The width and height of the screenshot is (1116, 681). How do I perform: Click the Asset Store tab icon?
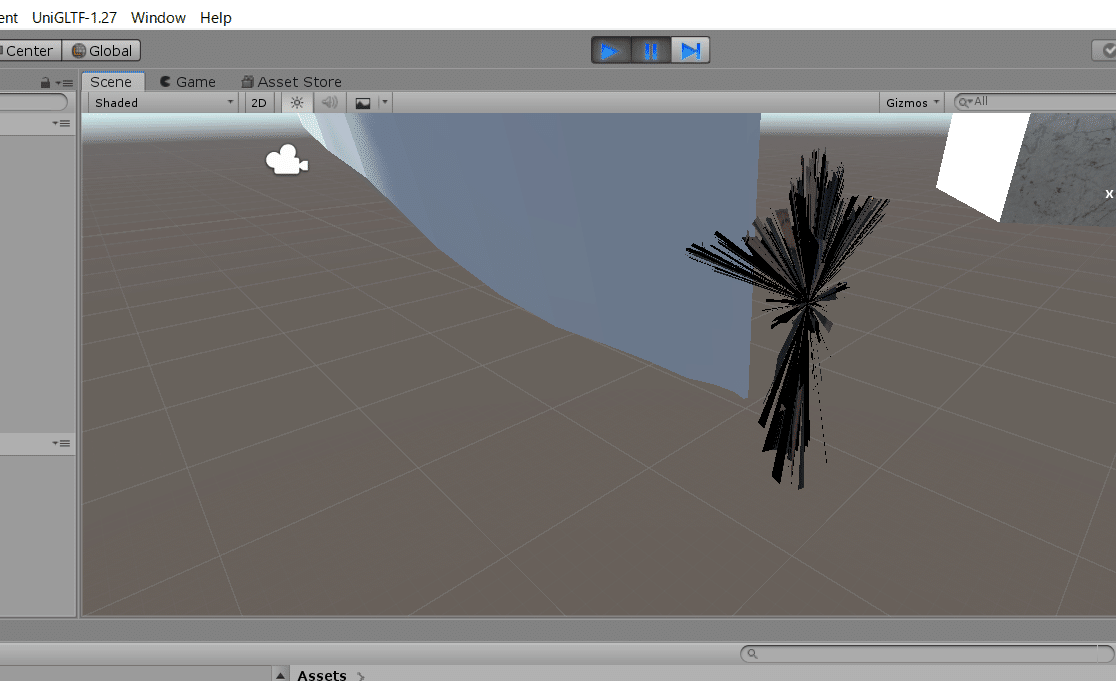pos(247,82)
